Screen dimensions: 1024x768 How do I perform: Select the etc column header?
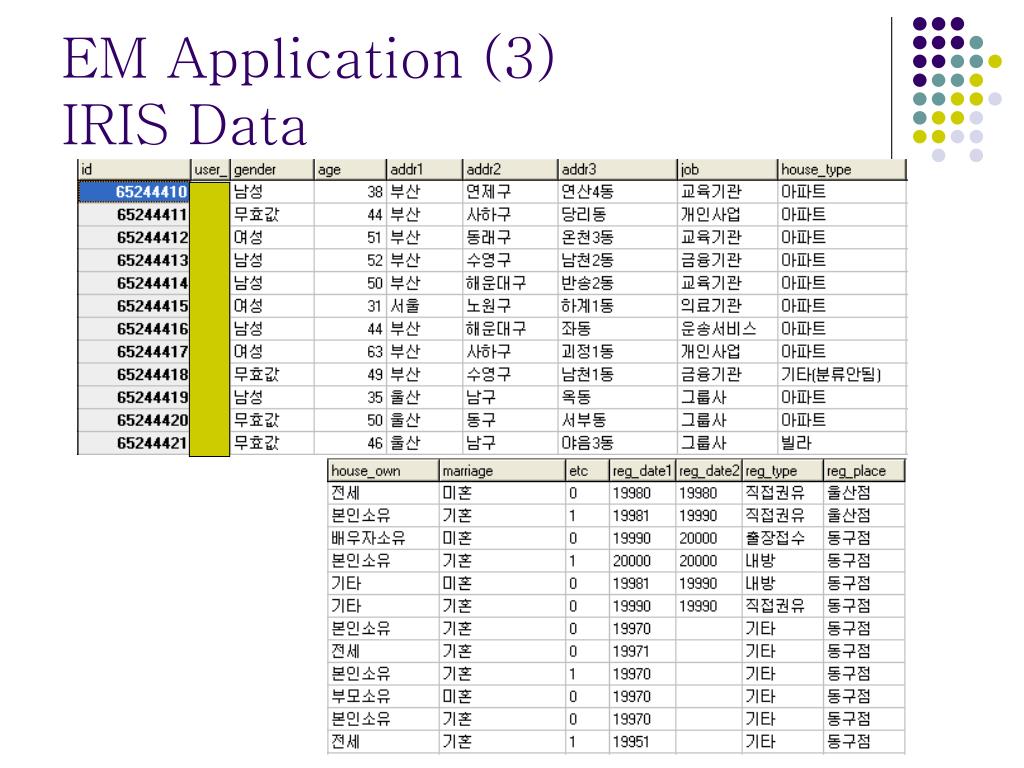click(x=587, y=471)
